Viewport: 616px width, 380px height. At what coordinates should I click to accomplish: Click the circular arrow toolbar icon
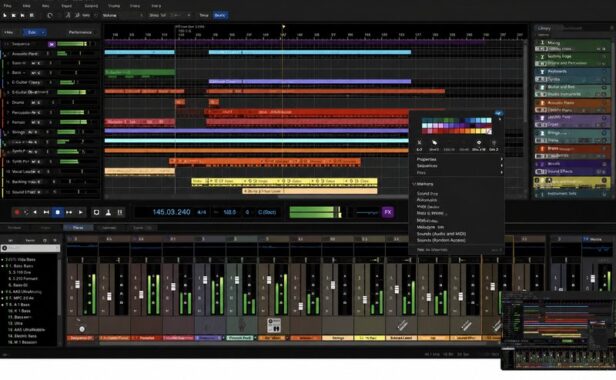pos(50,15)
